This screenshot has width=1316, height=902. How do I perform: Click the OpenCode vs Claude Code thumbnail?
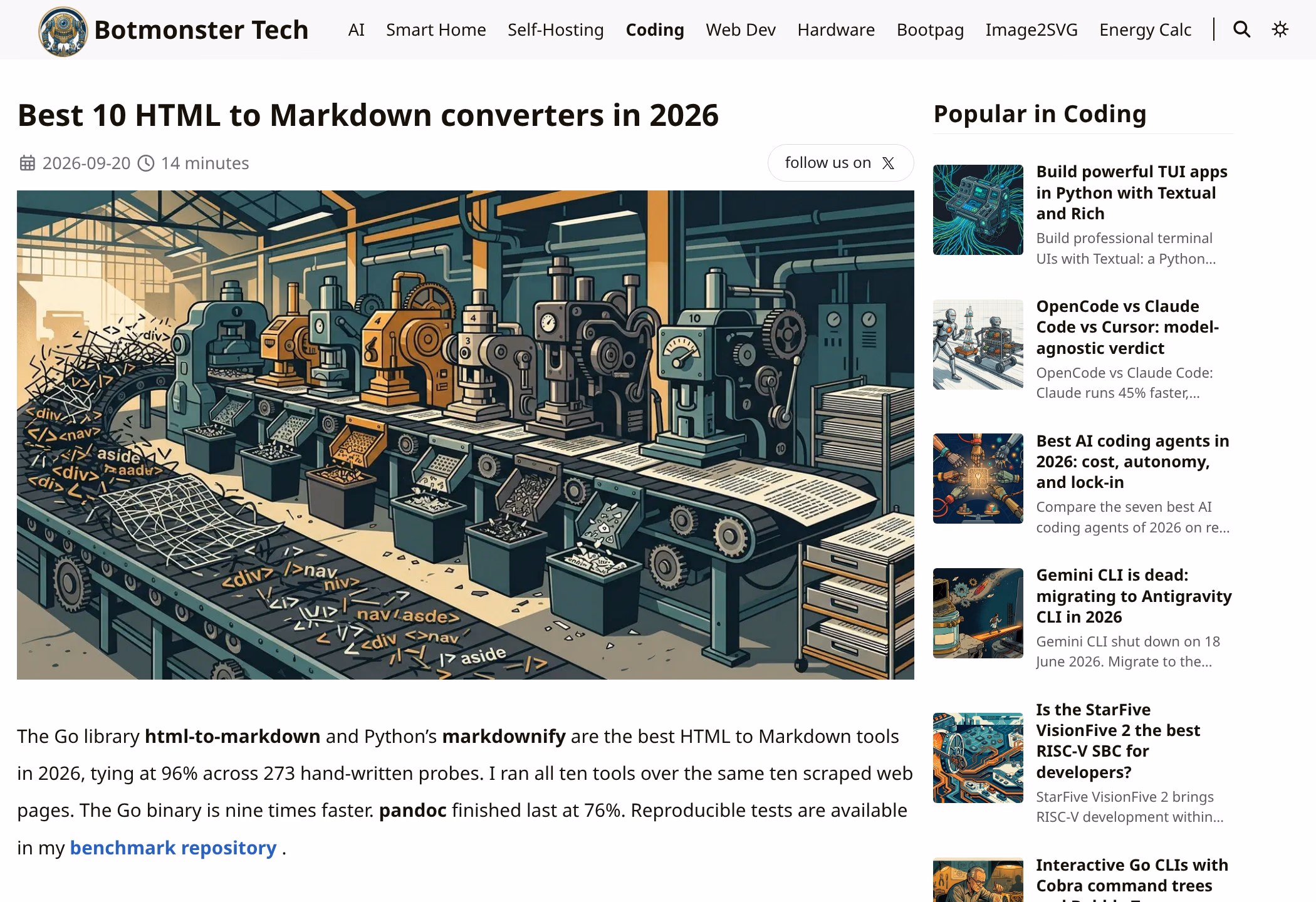tap(978, 345)
